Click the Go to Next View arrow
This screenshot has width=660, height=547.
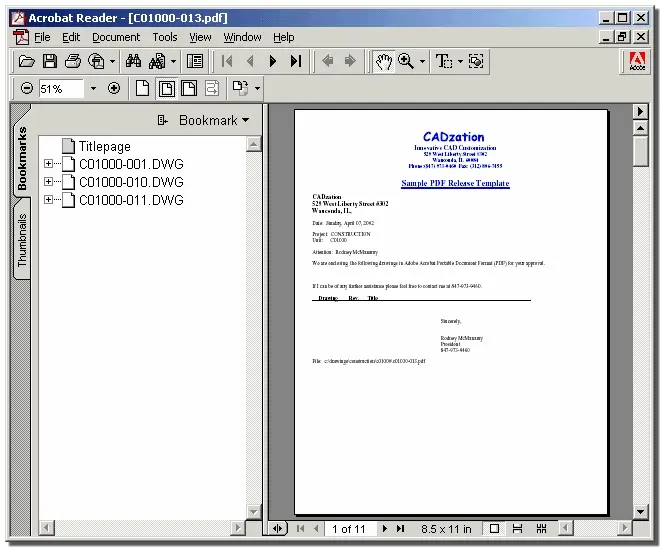point(350,61)
